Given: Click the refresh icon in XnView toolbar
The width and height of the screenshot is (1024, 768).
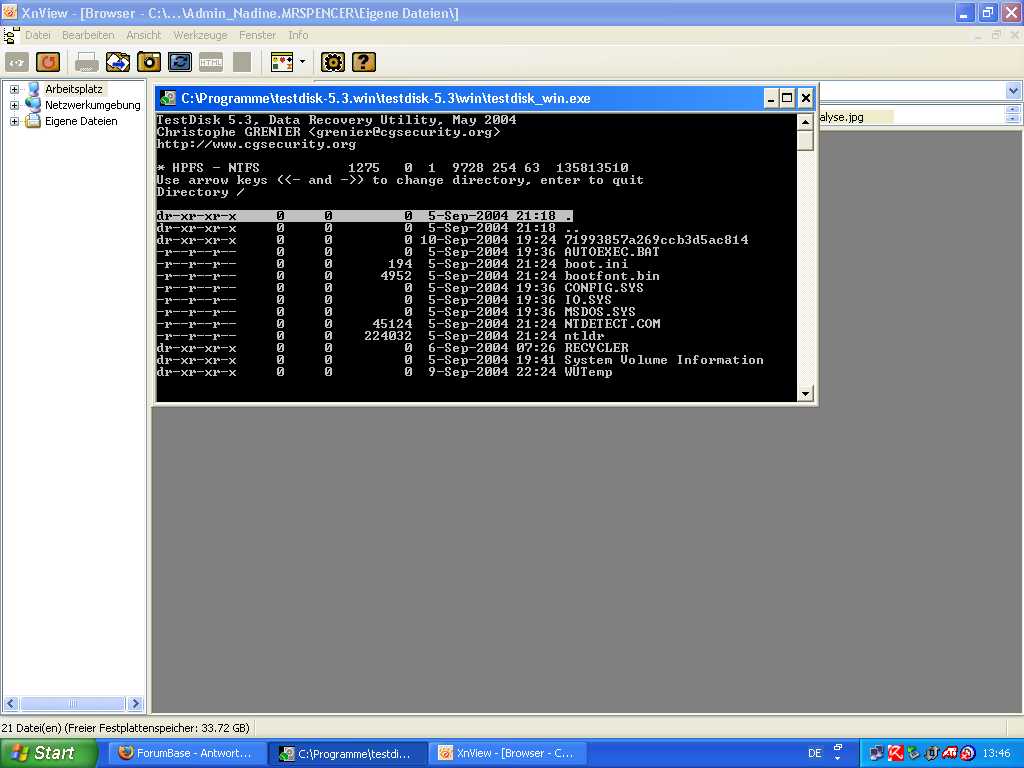Looking at the screenshot, I should click(48, 62).
